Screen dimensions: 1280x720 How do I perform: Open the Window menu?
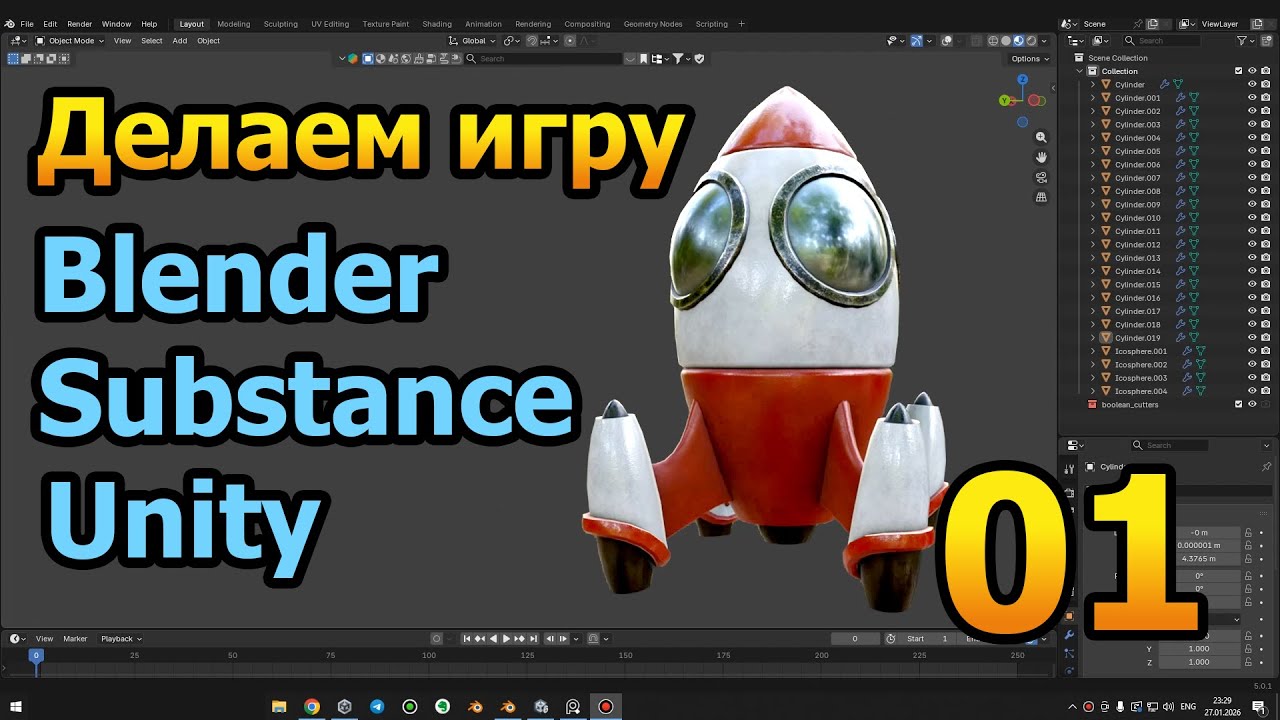coord(116,24)
